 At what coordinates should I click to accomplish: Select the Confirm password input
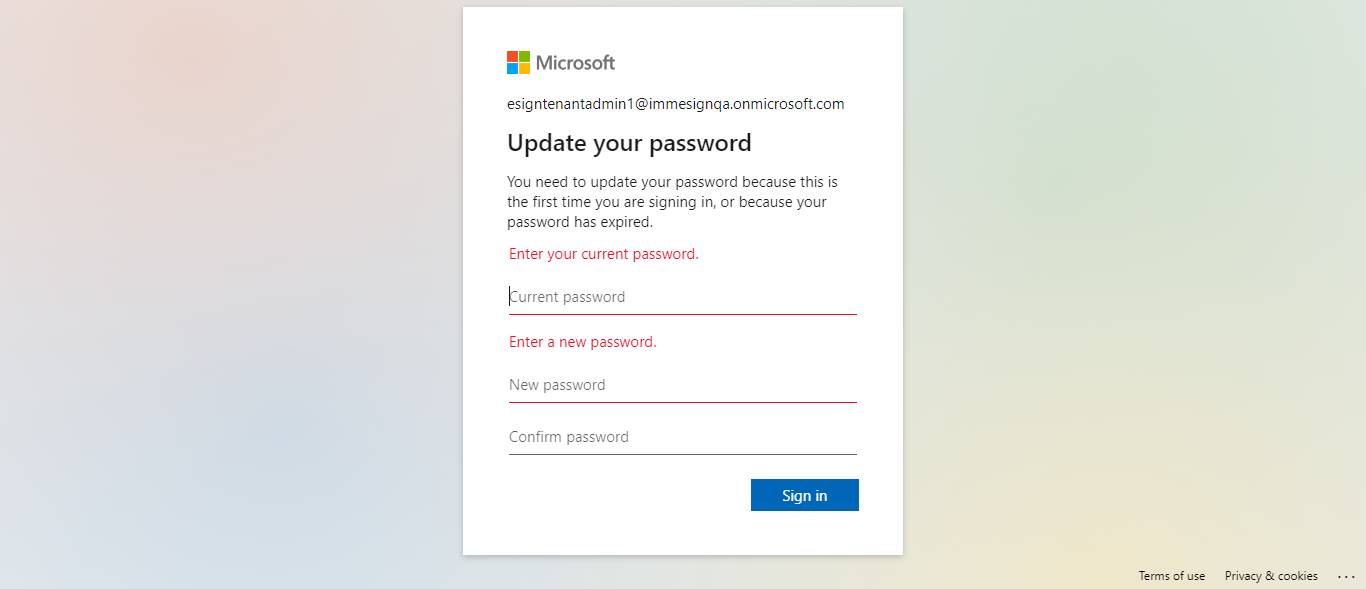(x=682, y=437)
